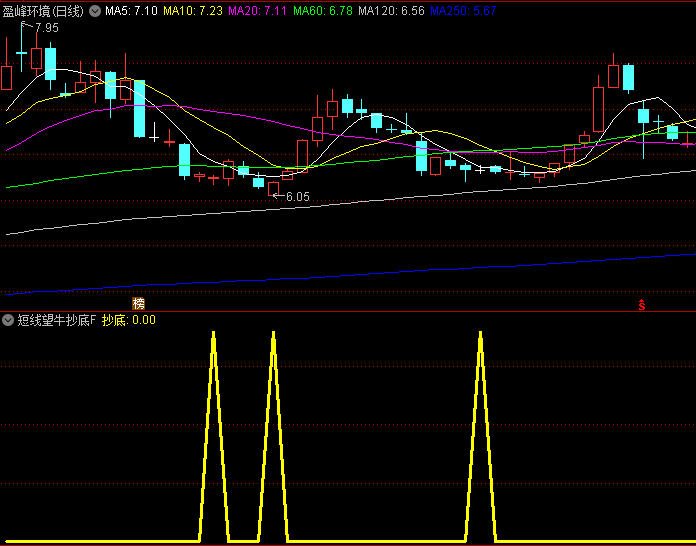Click the blue MA250 value label
The height and width of the screenshot is (546, 696).
click(x=463, y=11)
